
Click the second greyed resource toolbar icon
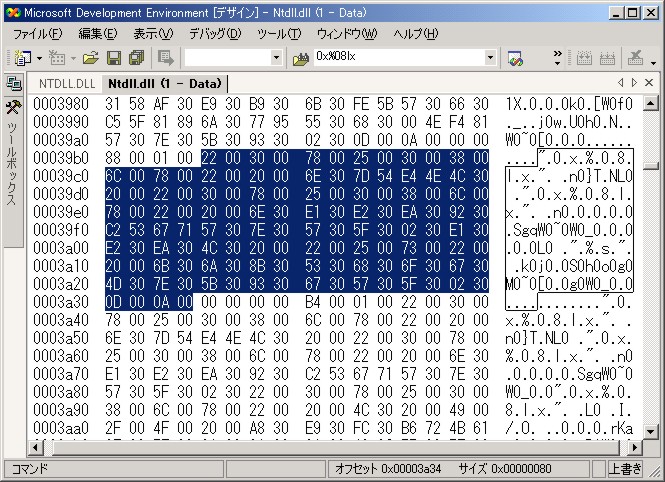607,58
